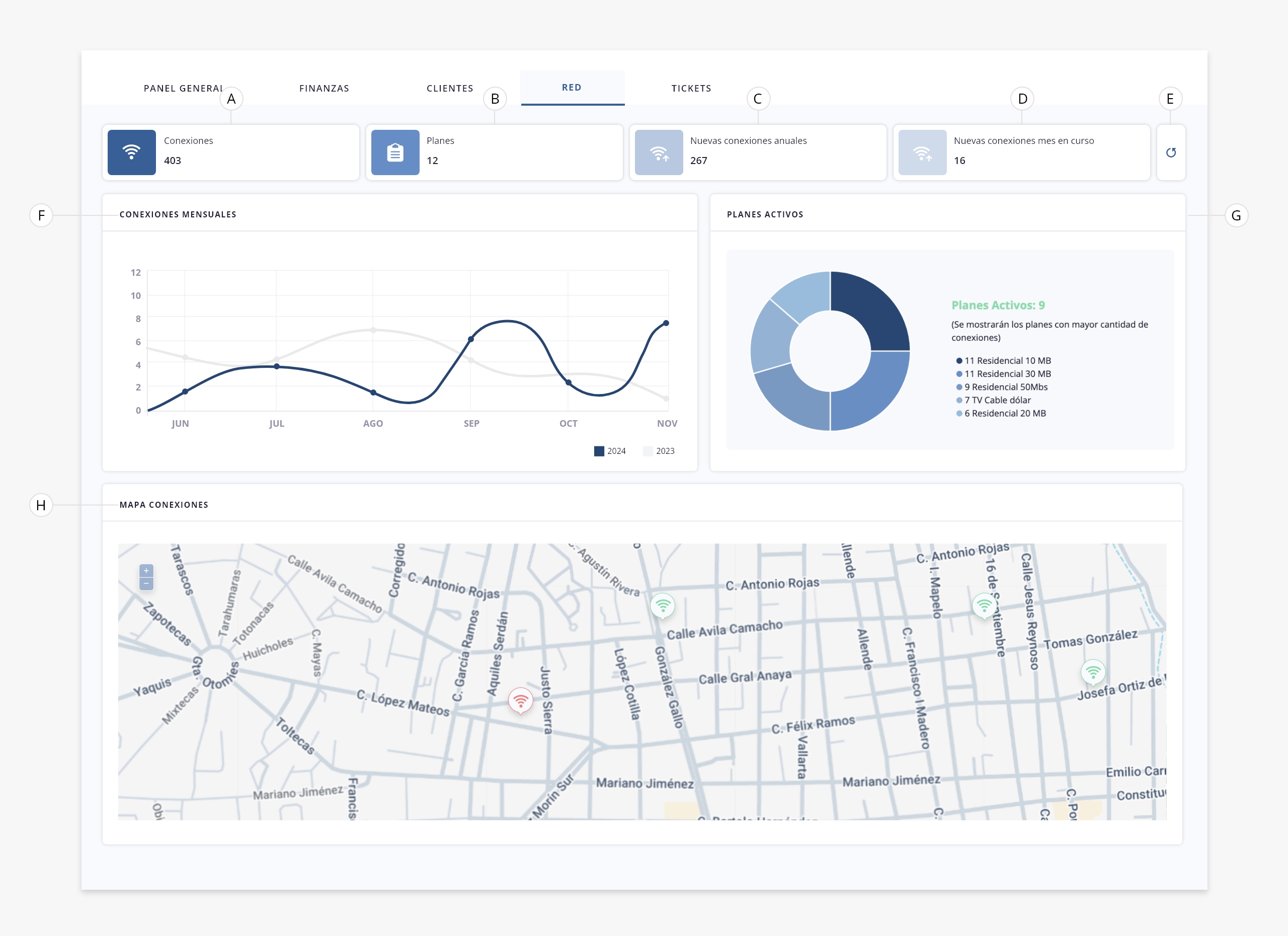Screen dimensions: 1288x936
Task: Open the Clientes tab
Action: coord(450,88)
